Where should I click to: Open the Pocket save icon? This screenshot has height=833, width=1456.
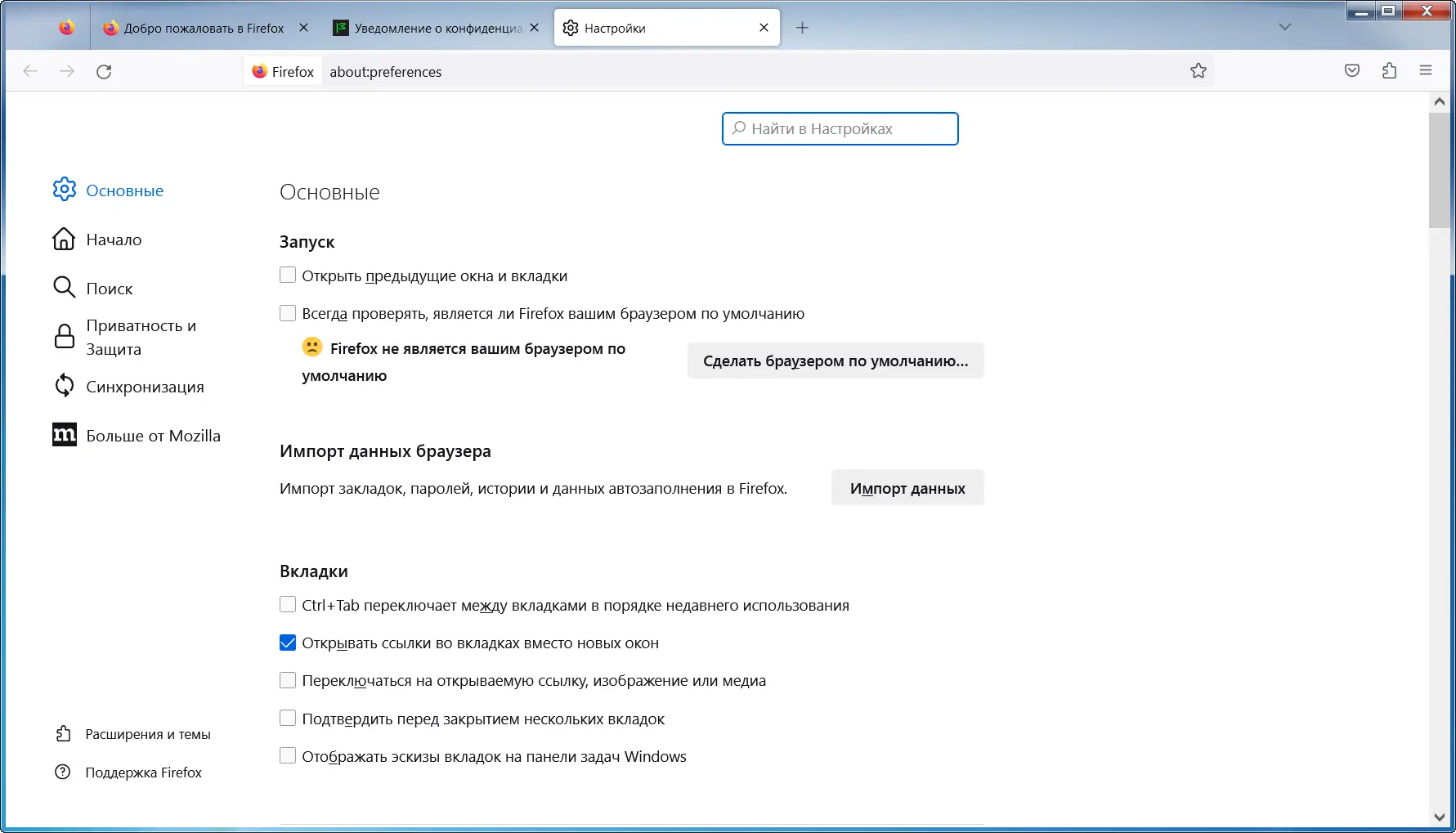pyautogui.click(x=1352, y=71)
